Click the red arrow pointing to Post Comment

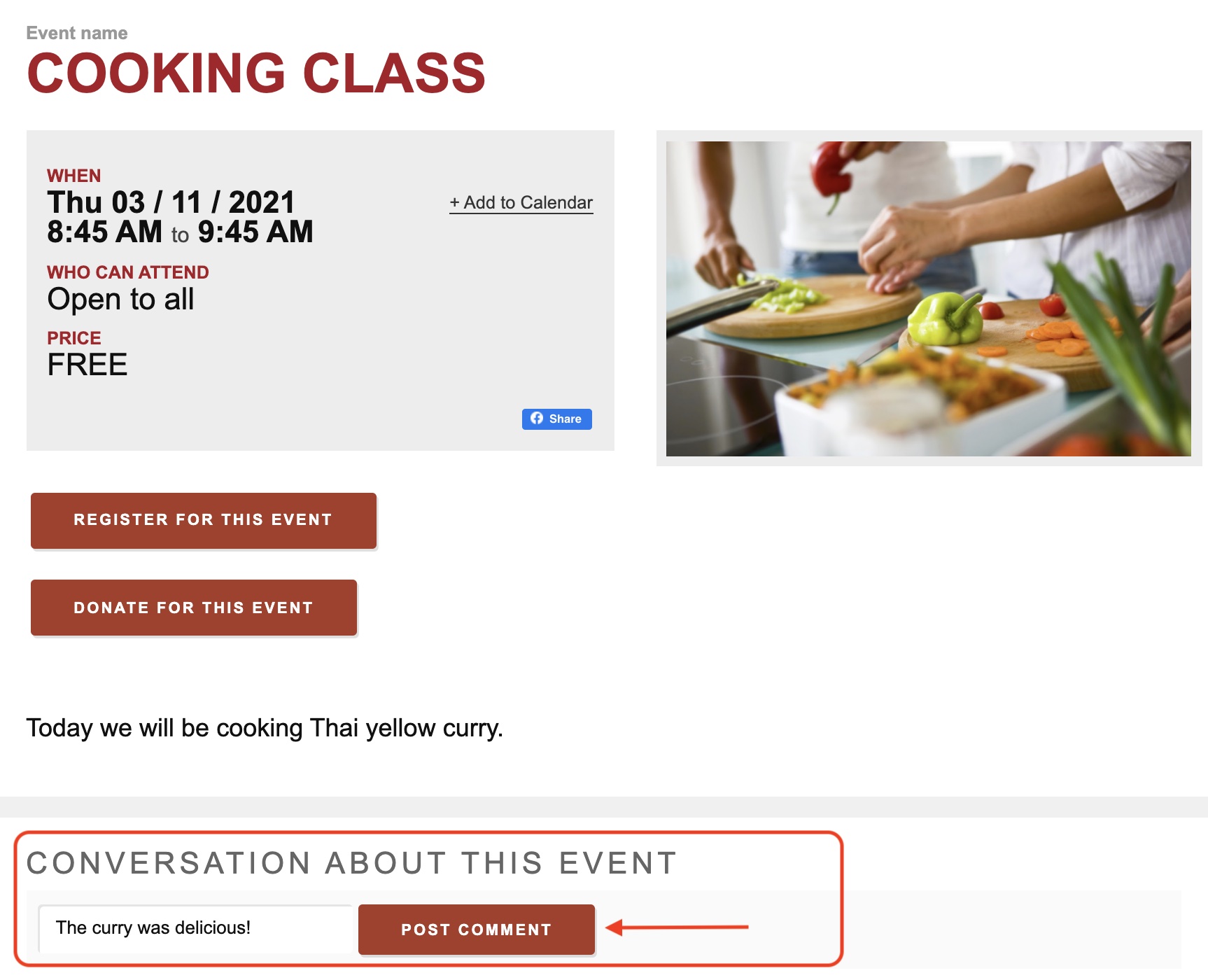pos(677,927)
